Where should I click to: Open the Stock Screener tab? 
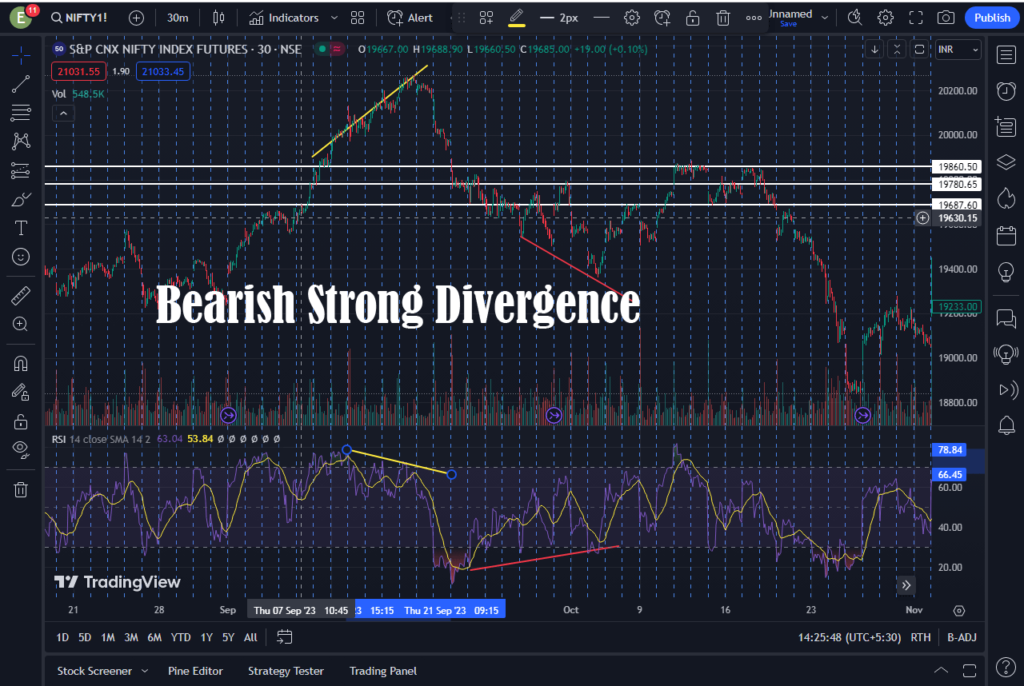click(94, 671)
